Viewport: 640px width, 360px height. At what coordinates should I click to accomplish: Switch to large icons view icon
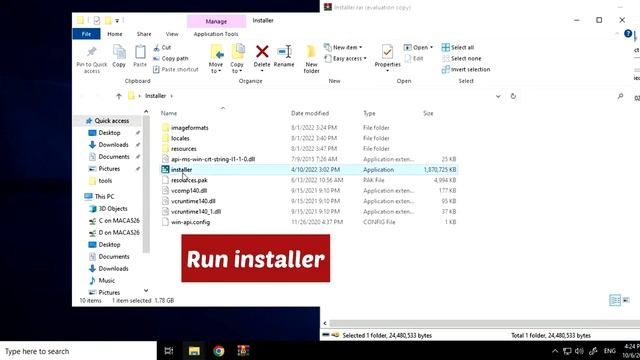click(626, 300)
